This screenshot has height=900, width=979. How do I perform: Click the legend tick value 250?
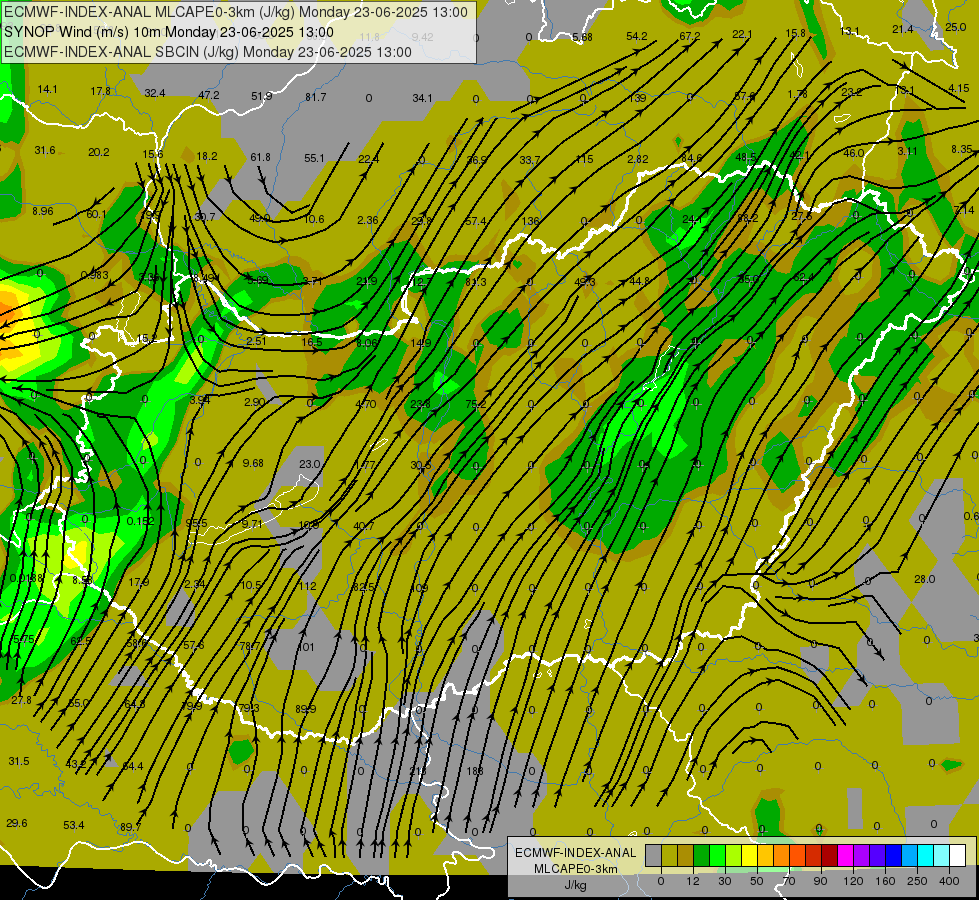point(917,881)
